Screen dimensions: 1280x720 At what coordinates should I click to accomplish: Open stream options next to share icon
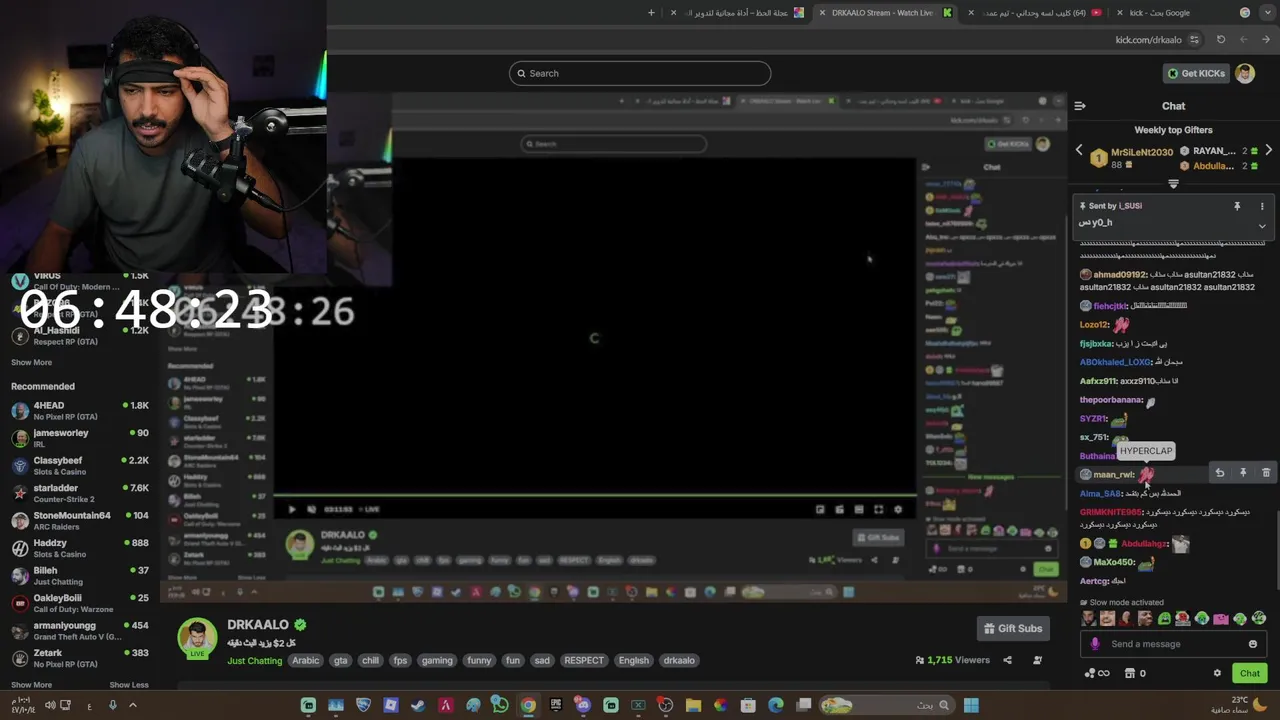(x=1037, y=660)
